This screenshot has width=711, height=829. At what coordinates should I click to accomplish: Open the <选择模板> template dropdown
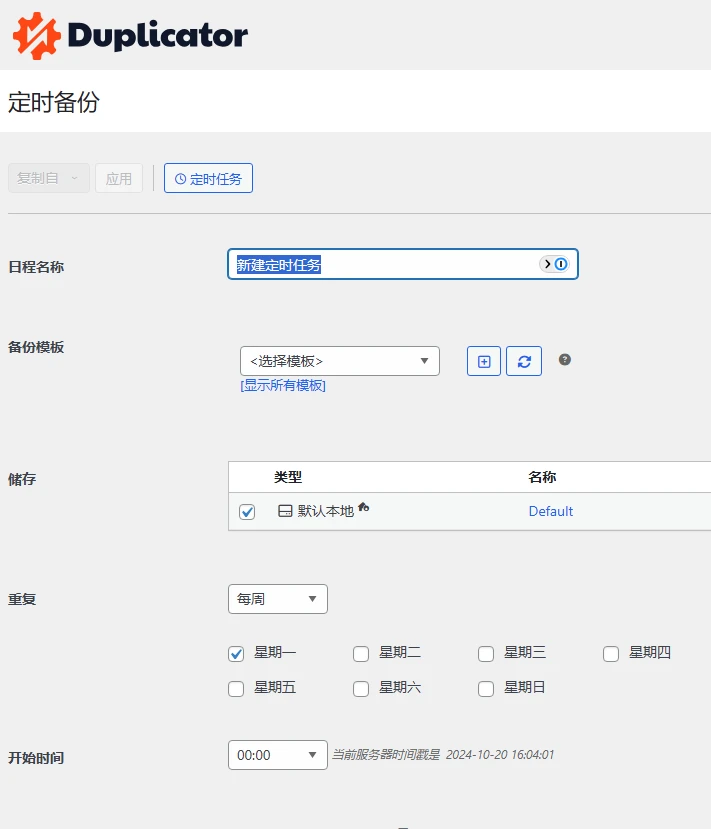pyautogui.click(x=340, y=361)
